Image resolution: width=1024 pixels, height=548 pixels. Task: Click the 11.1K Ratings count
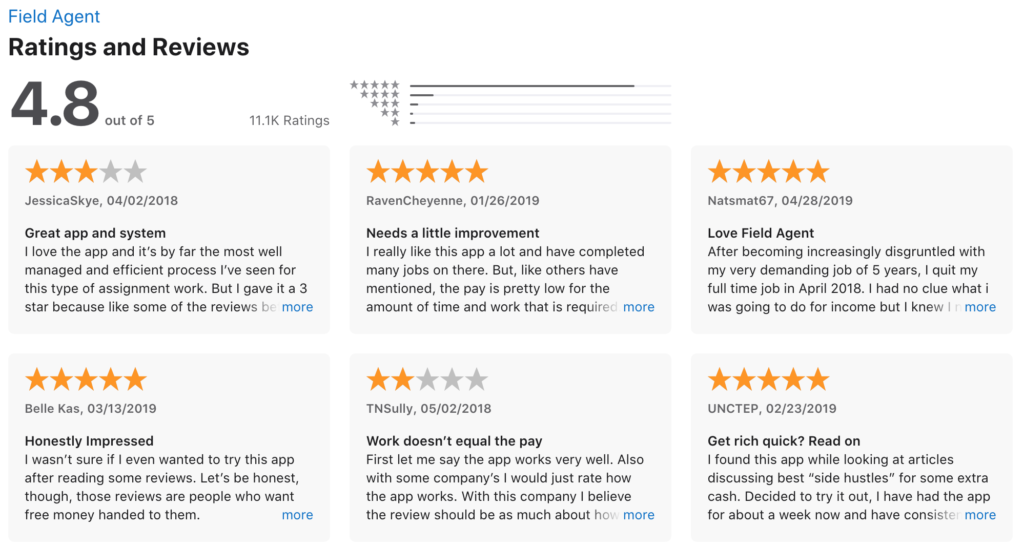(x=289, y=121)
